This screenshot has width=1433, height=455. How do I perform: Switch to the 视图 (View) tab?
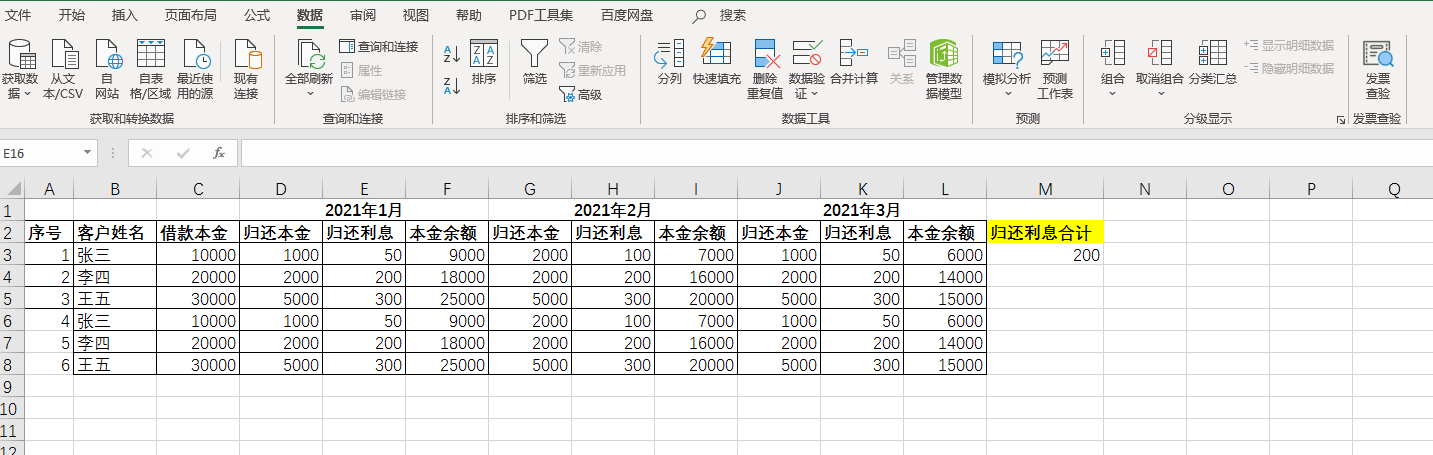pos(416,15)
